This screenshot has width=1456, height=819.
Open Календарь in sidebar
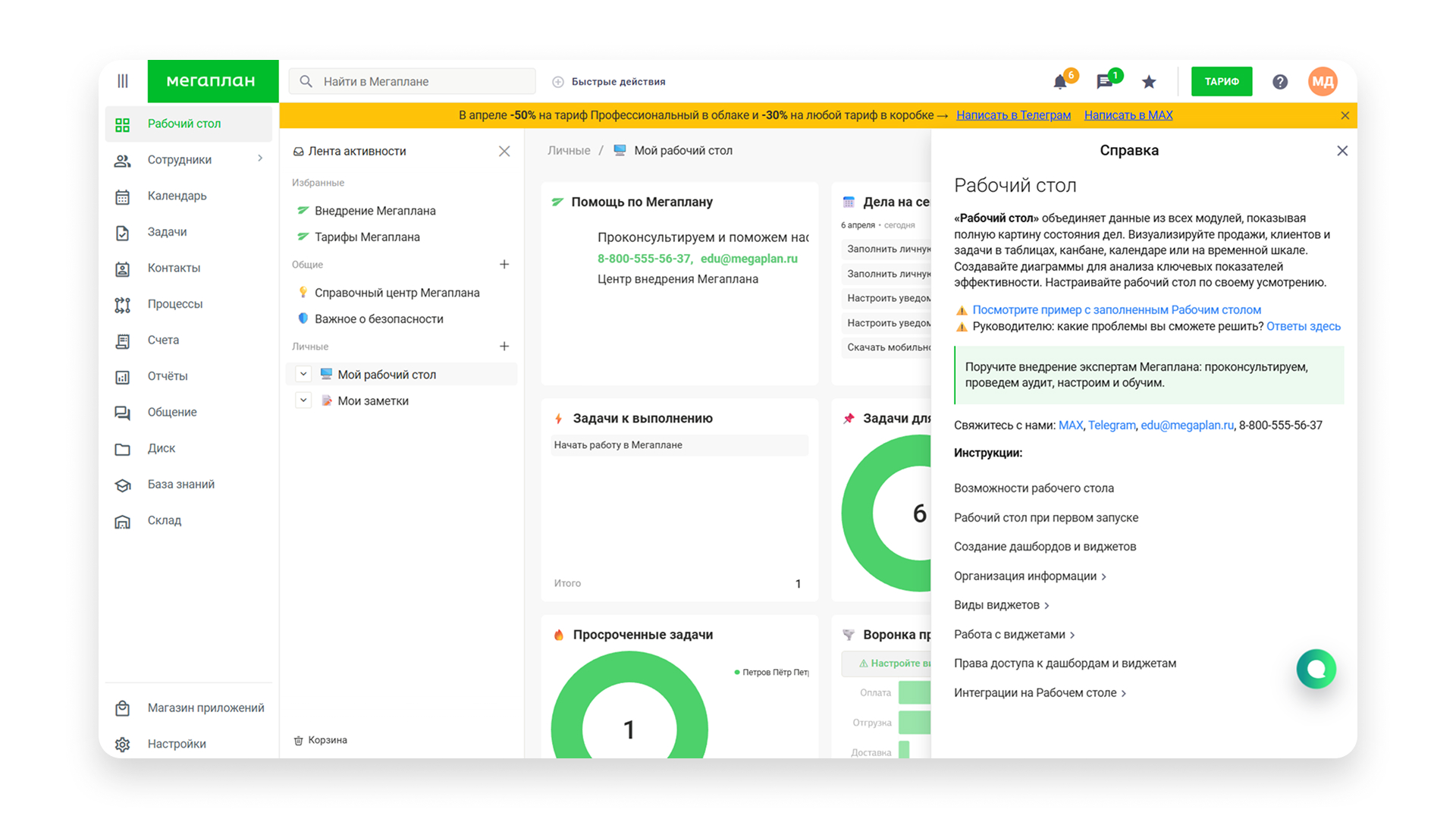177,196
